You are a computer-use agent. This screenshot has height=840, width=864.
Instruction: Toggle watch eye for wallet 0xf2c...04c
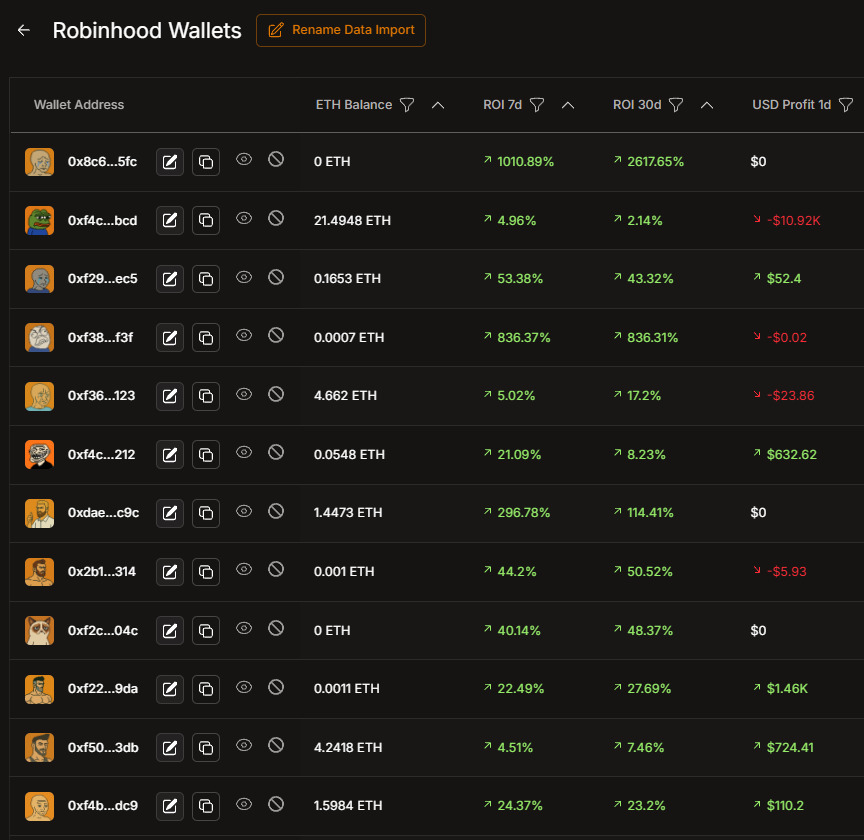pyautogui.click(x=244, y=628)
